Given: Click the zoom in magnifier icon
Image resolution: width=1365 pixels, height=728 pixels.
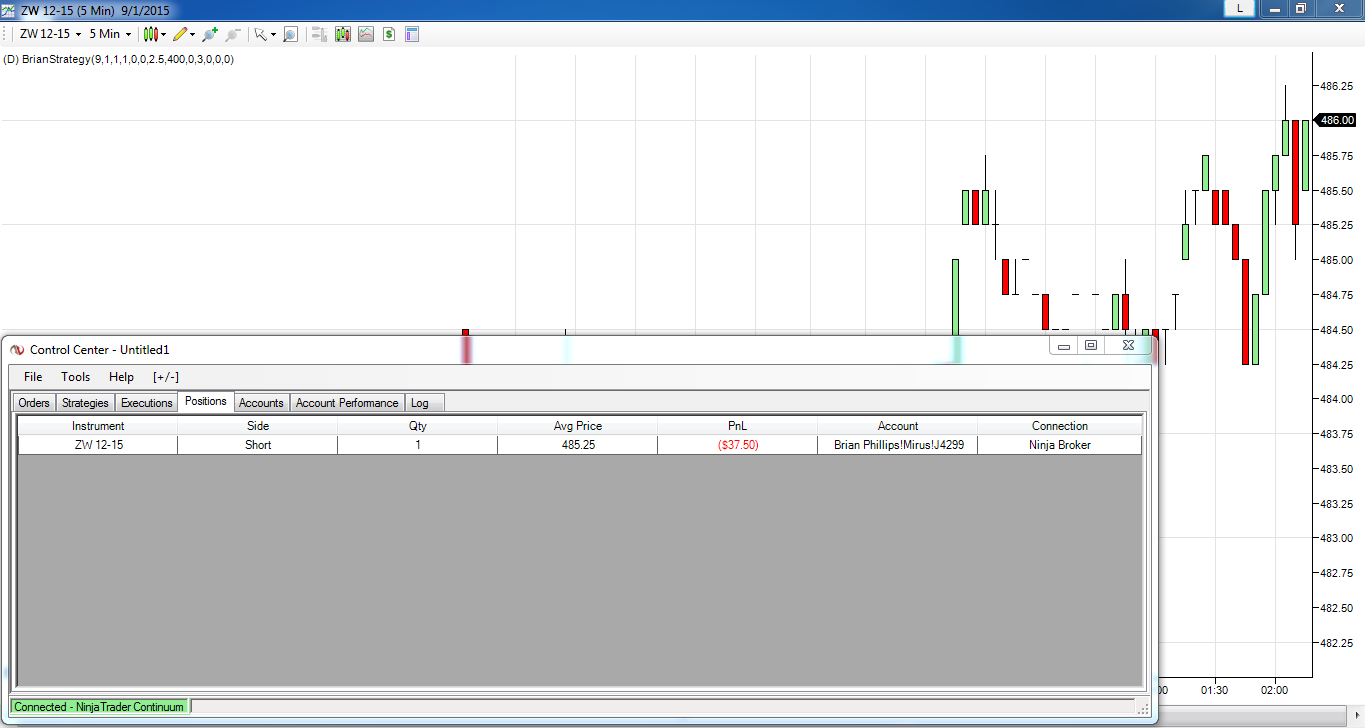Looking at the screenshot, I should click(210, 34).
